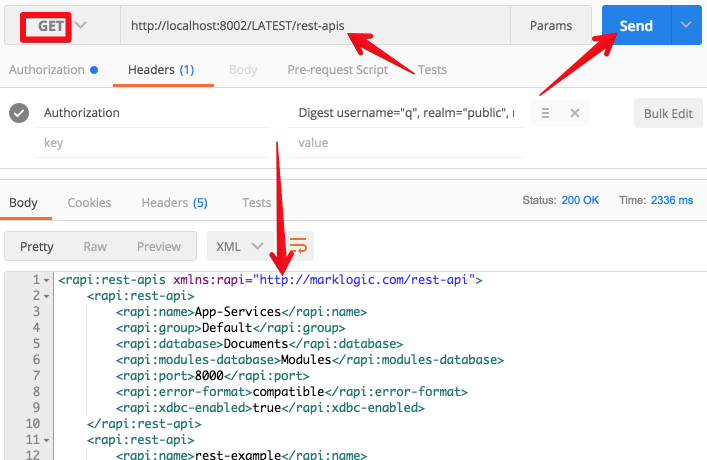Click the compatible error-format value

(x=288, y=391)
